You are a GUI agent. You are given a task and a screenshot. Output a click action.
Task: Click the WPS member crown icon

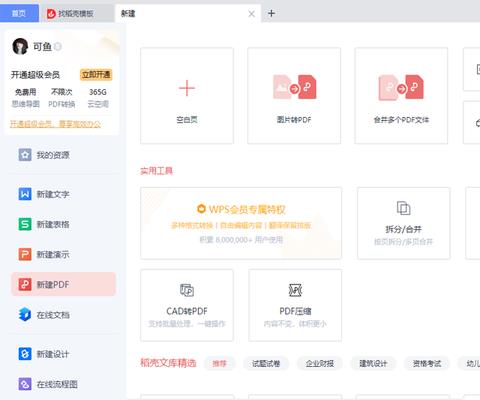[x=201, y=209]
